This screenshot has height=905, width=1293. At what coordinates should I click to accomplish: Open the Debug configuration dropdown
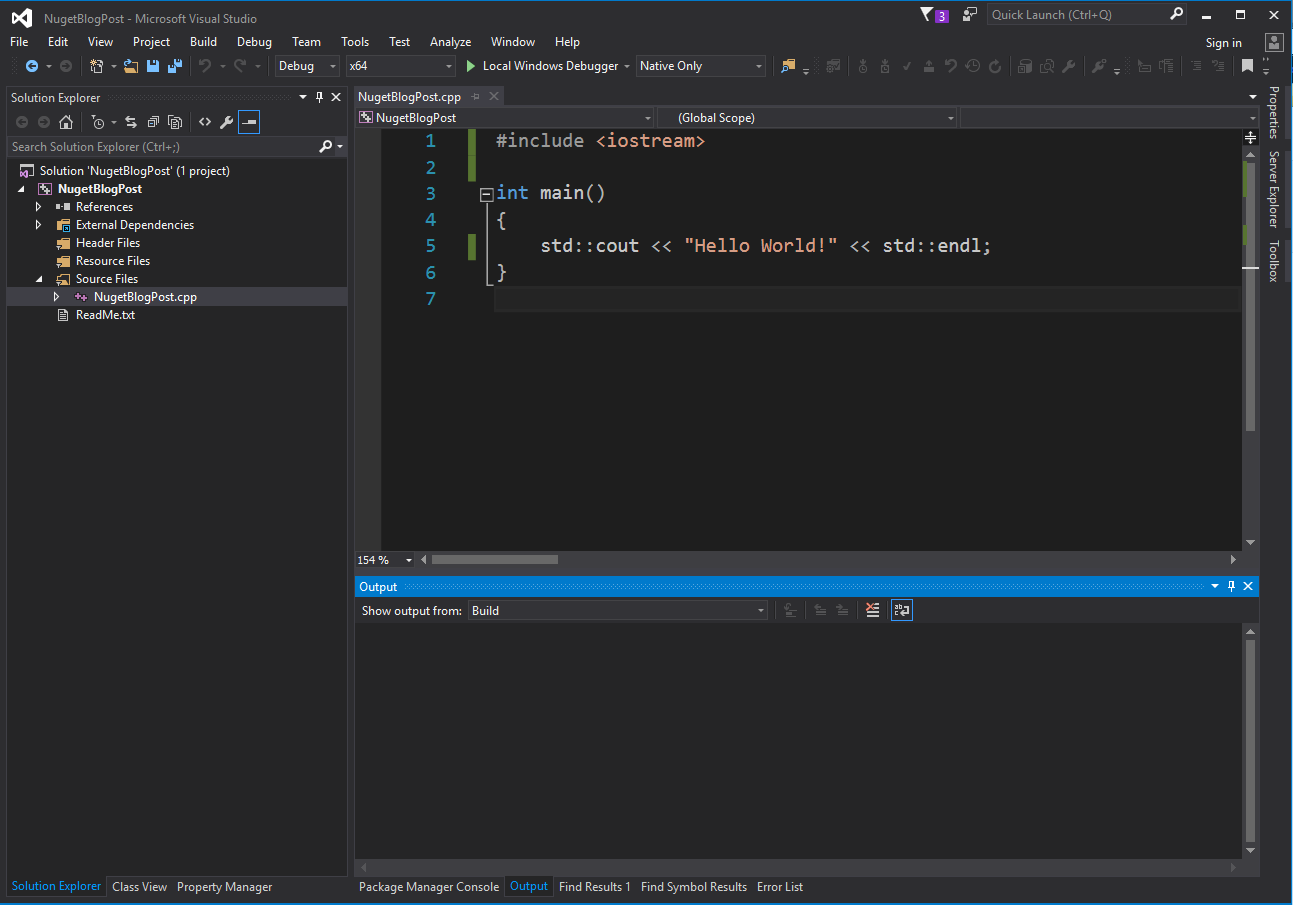tap(308, 66)
